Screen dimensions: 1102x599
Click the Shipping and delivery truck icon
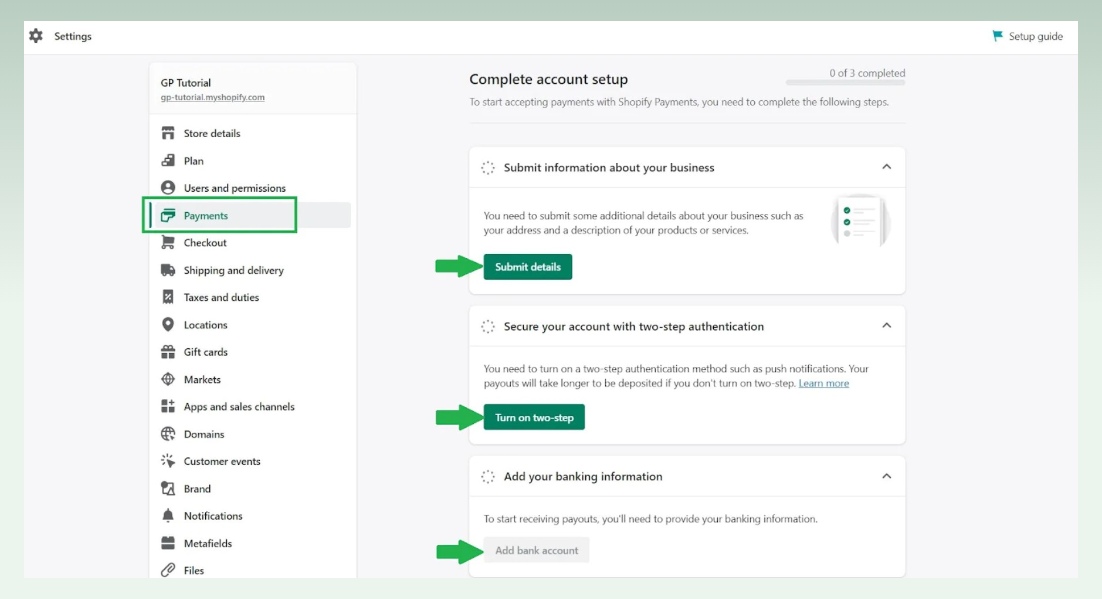[x=168, y=270]
